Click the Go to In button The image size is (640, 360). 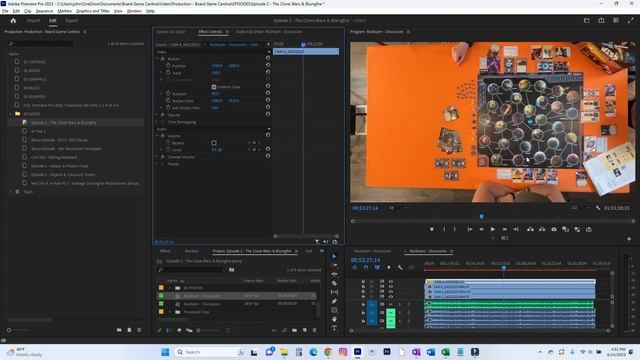(x=470, y=229)
